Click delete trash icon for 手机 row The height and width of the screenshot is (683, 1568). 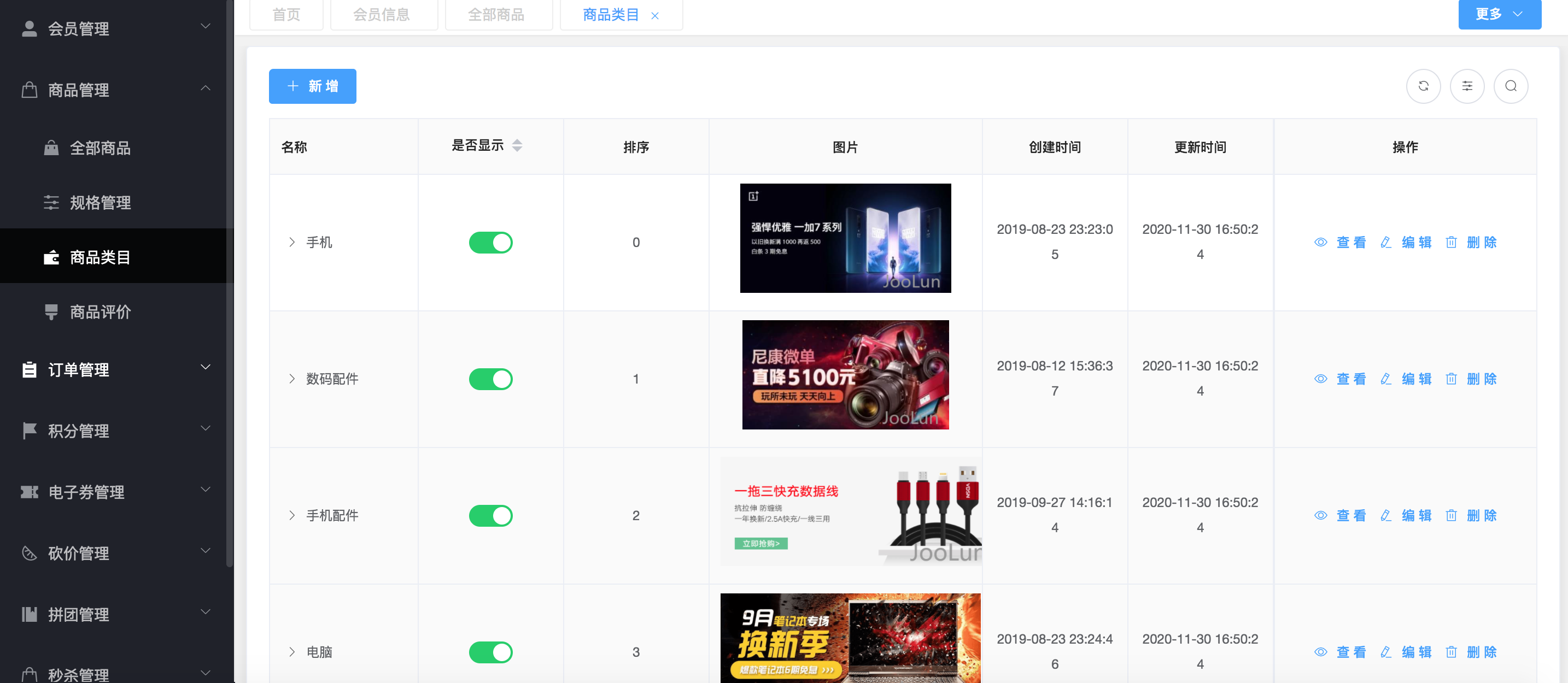coord(1451,243)
